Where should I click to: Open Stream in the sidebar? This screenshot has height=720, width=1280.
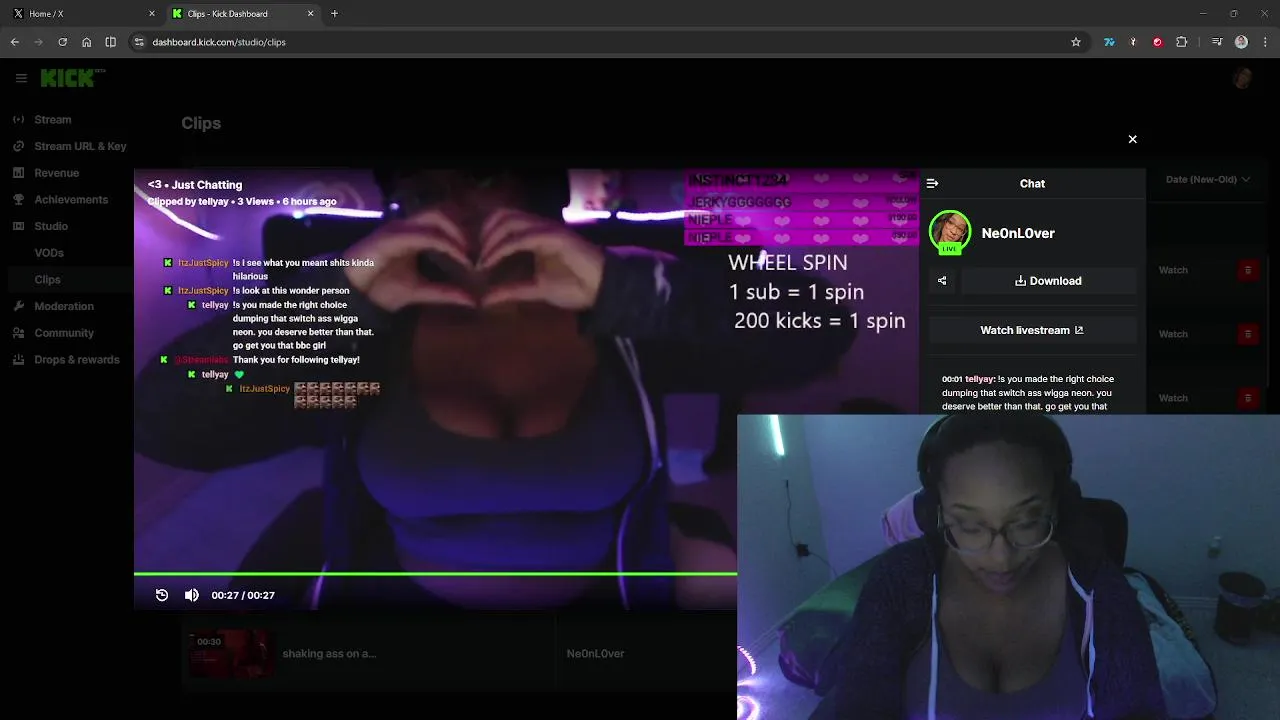[53, 119]
